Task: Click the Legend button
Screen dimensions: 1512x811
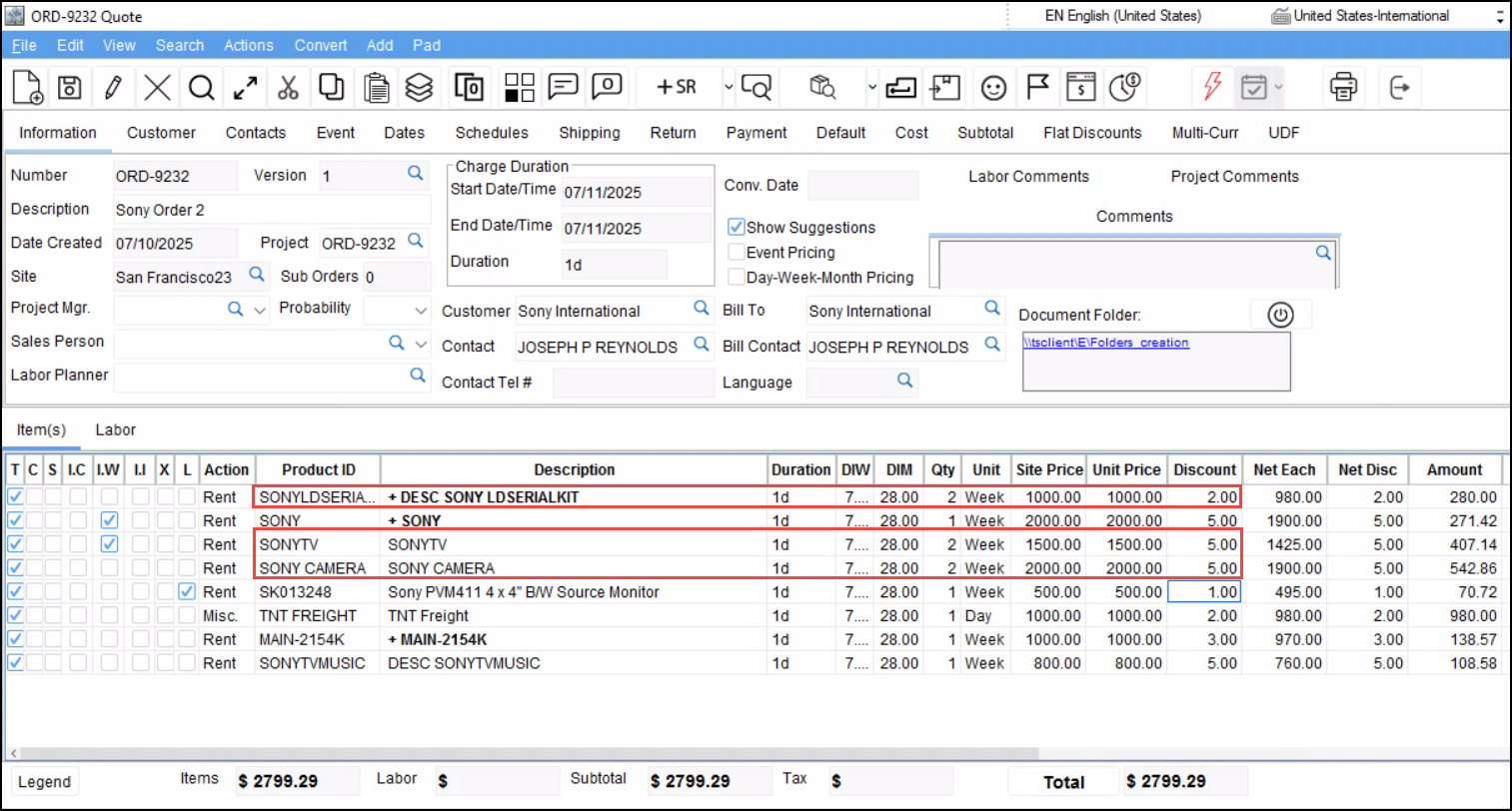Action: (x=45, y=782)
